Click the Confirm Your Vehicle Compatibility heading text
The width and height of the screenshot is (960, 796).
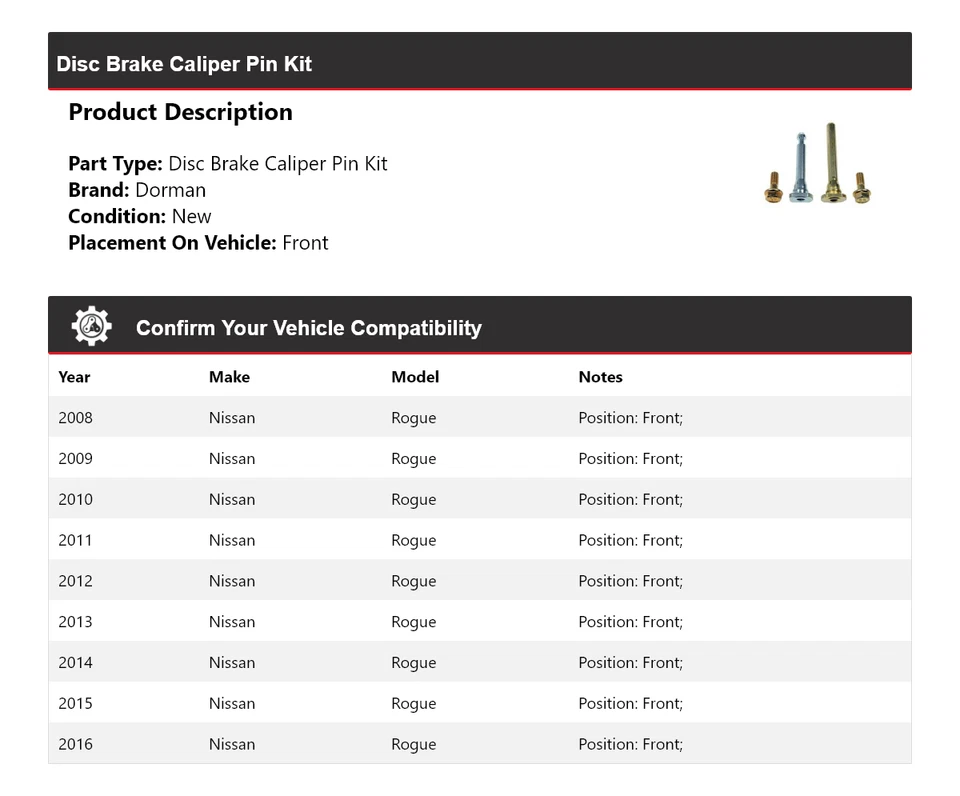(x=308, y=328)
